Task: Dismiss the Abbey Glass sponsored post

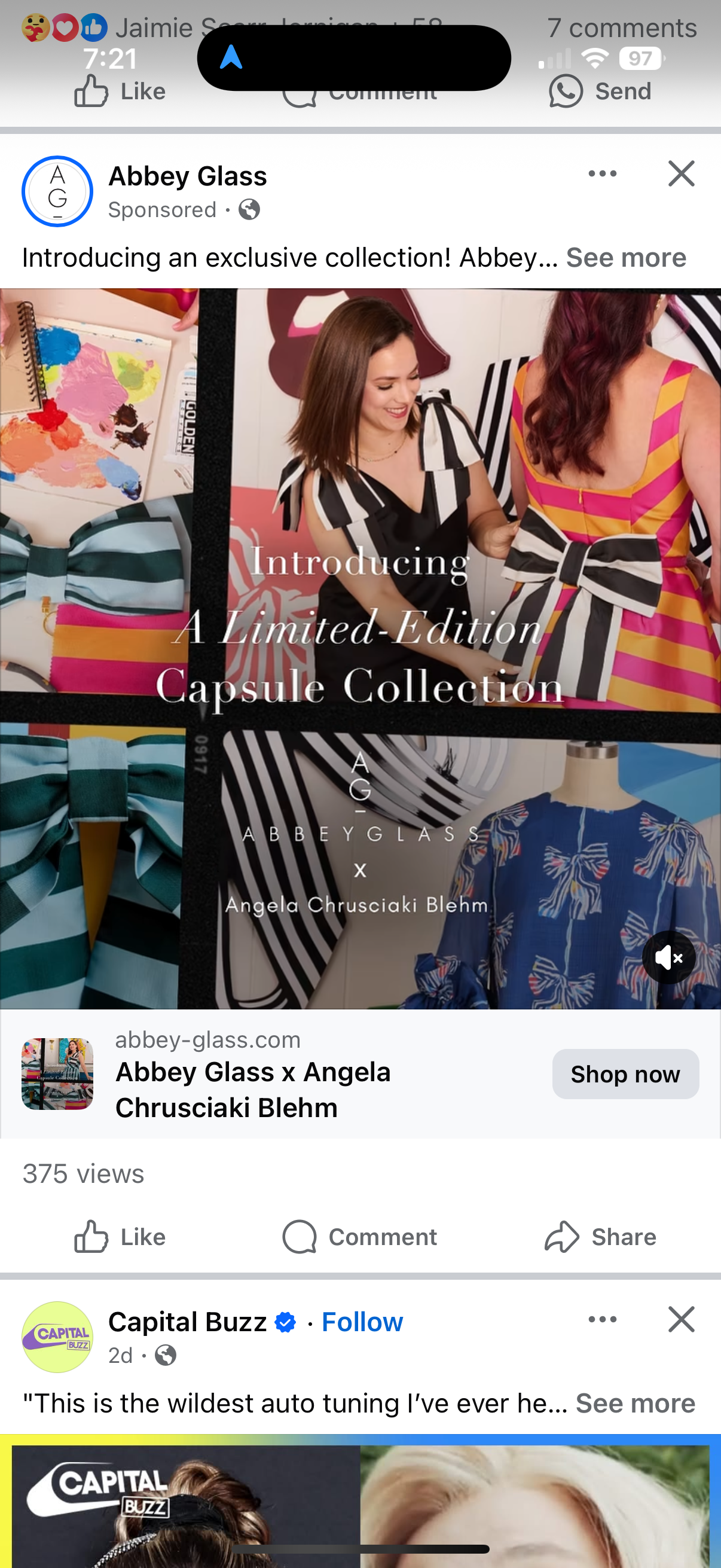Action: pos(681,173)
